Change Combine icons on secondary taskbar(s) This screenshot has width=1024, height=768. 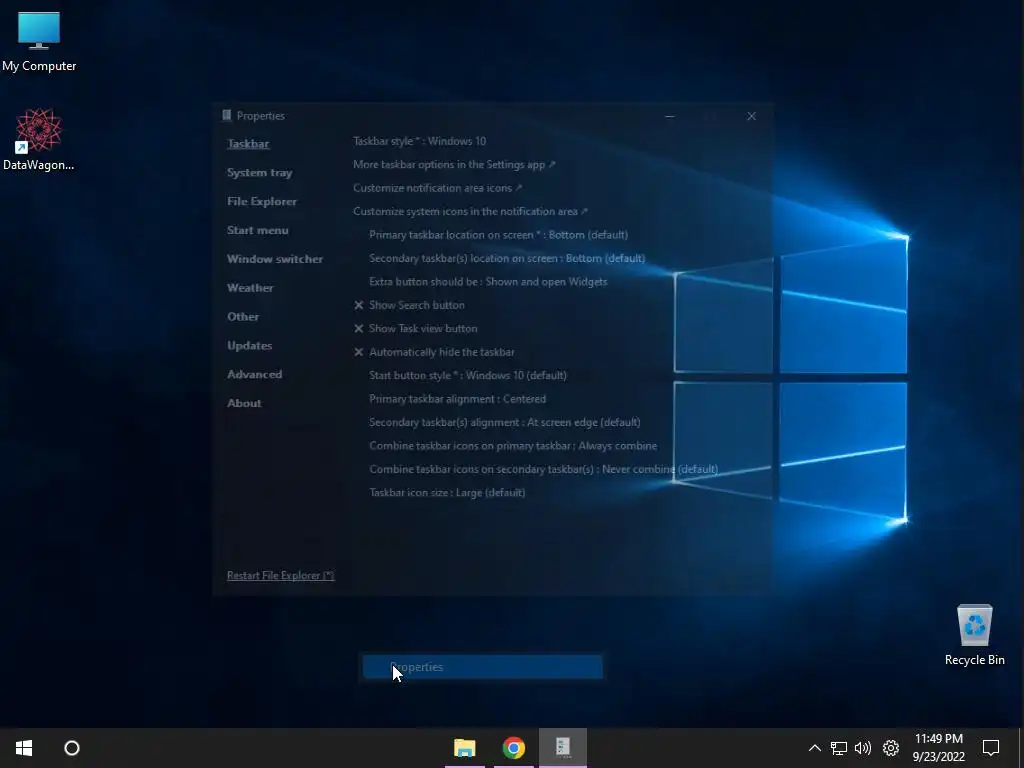tap(543, 470)
